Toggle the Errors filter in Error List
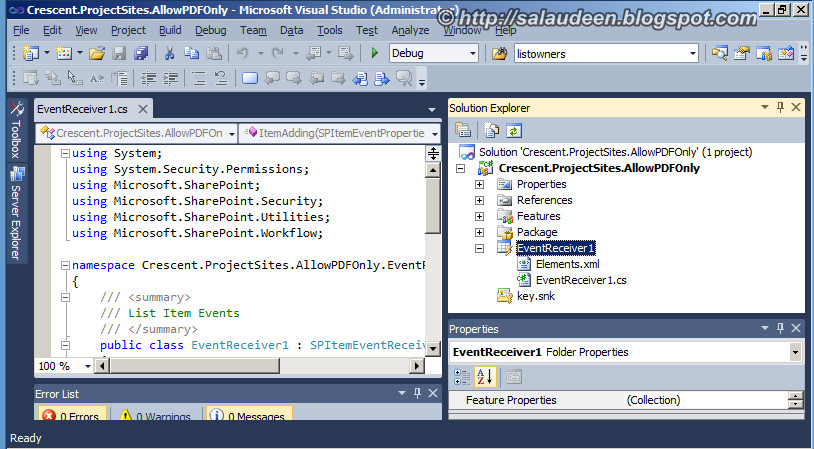The image size is (814, 449). pos(73,414)
